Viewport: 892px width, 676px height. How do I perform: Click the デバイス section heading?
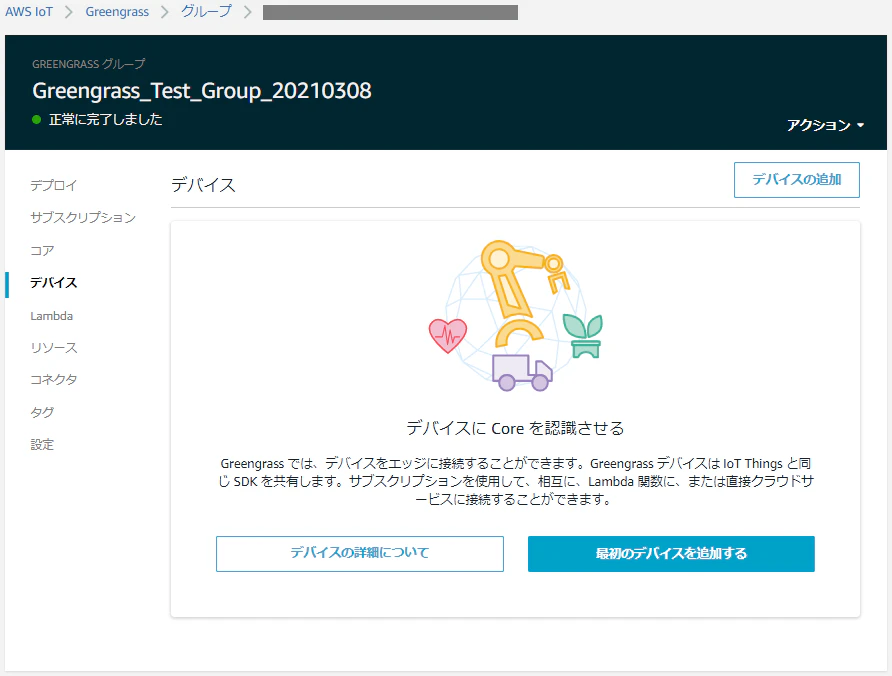(203, 185)
